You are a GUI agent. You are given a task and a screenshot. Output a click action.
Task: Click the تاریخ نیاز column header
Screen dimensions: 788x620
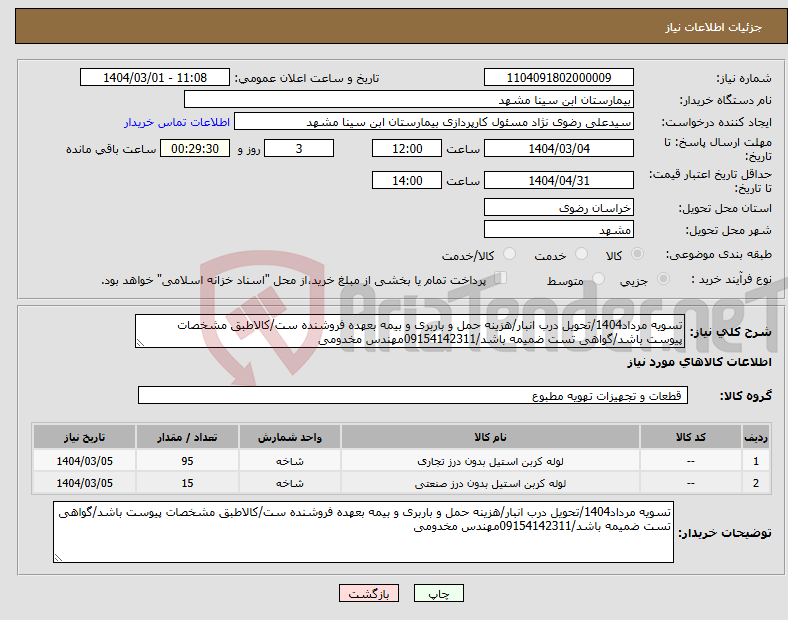pyautogui.click(x=84, y=437)
